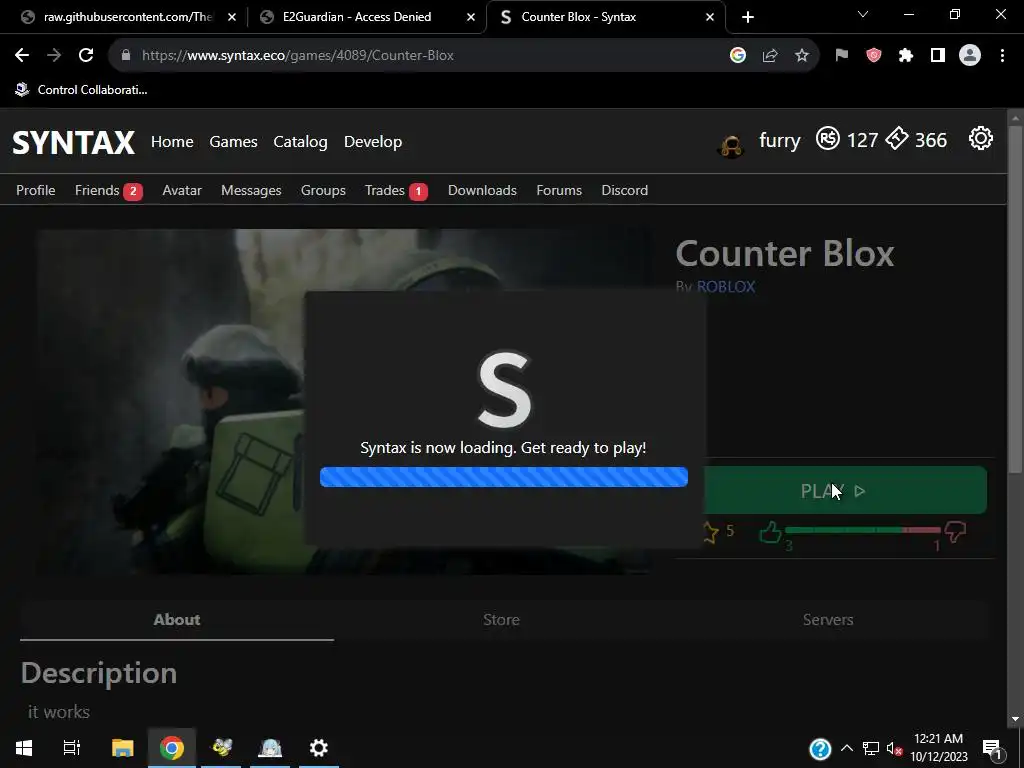Favorite the game with star icon
The width and height of the screenshot is (1024, 768).
[x=710, y=532]
